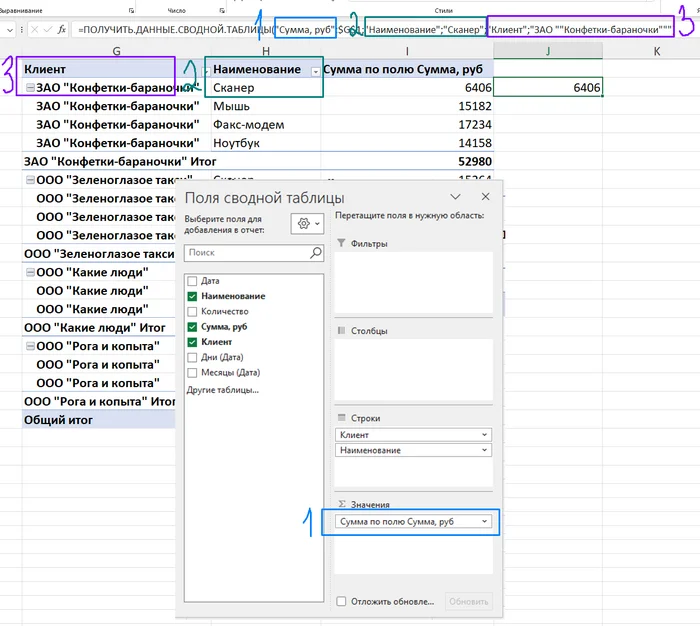Collapse the ООО "Рога и копыта" group
700x626 pixels.
point(29,346)
